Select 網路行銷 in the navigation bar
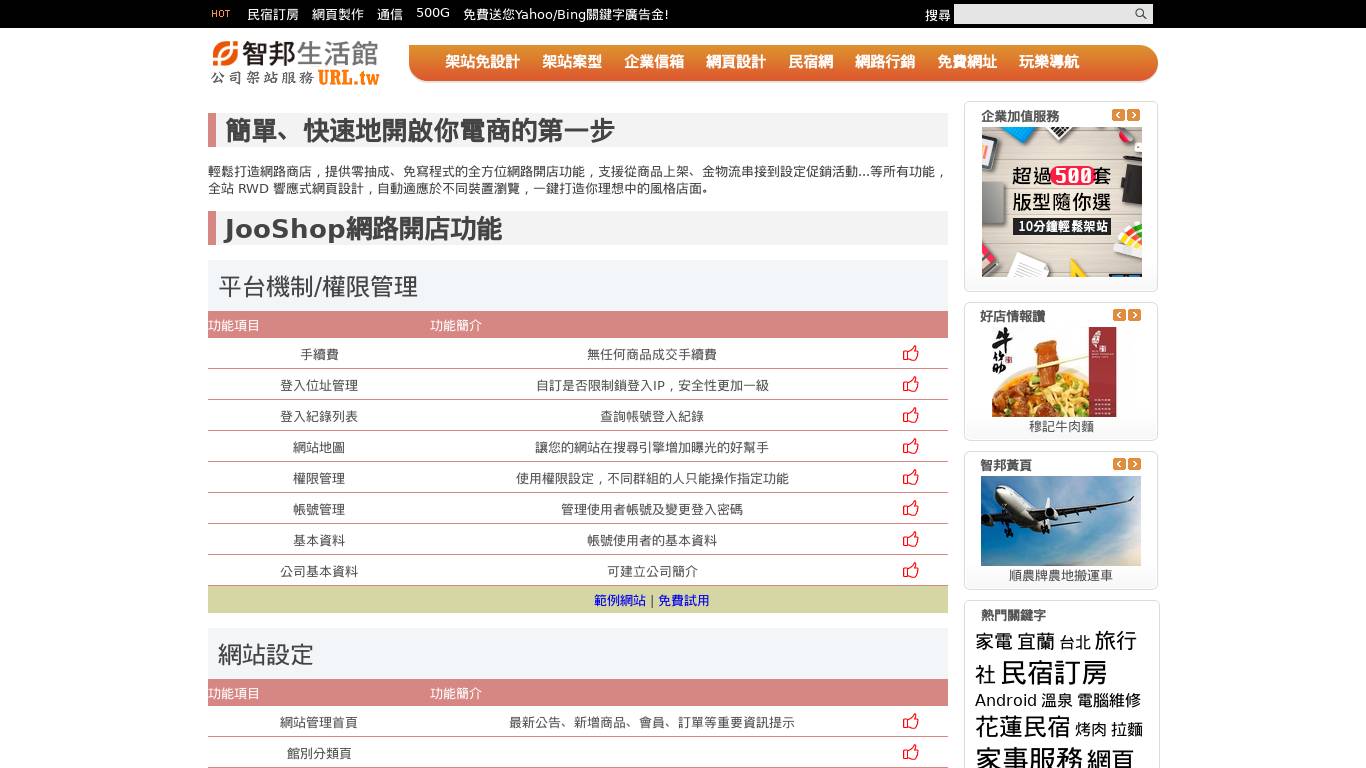This screenshot has width=1366, height=768. [x=885, y=62]
